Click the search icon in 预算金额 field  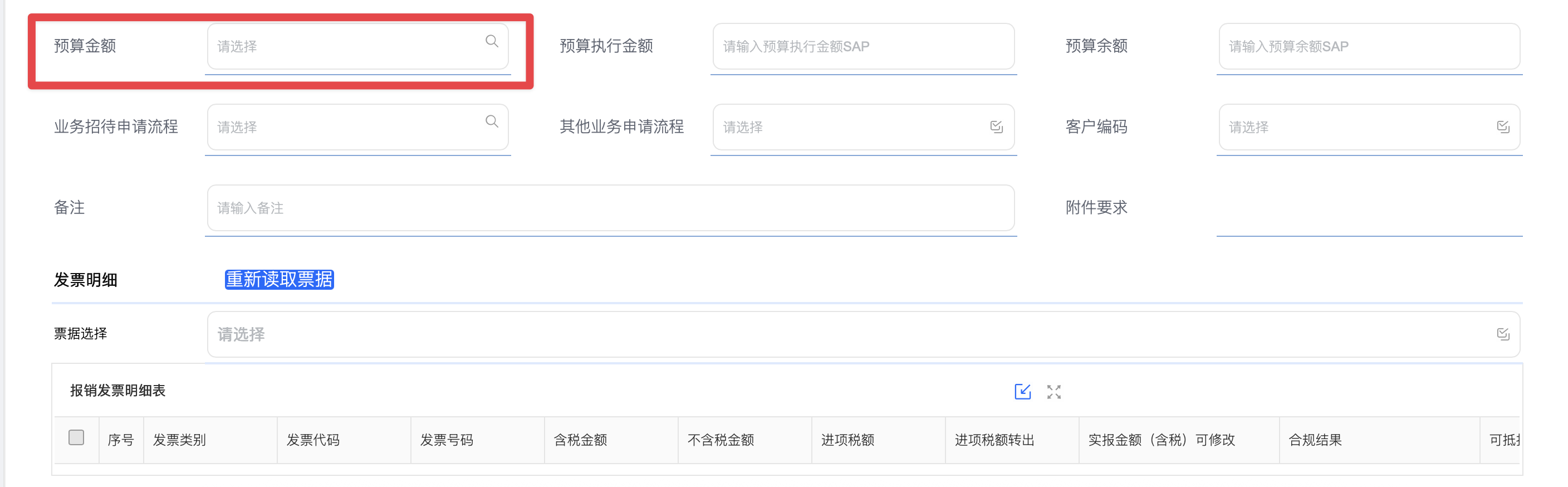tap(492, 41)
